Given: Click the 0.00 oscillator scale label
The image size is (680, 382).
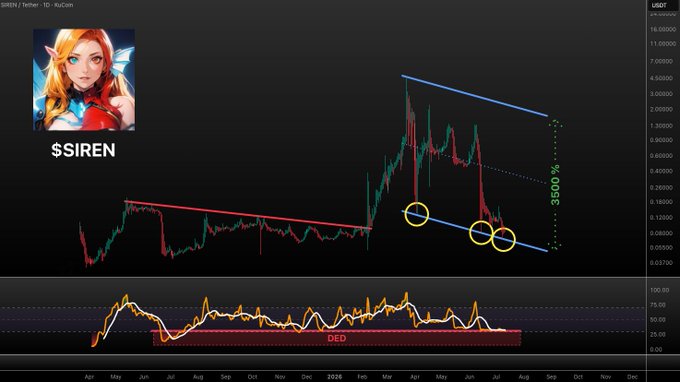Looking at the screenshot, I should 657,349.
